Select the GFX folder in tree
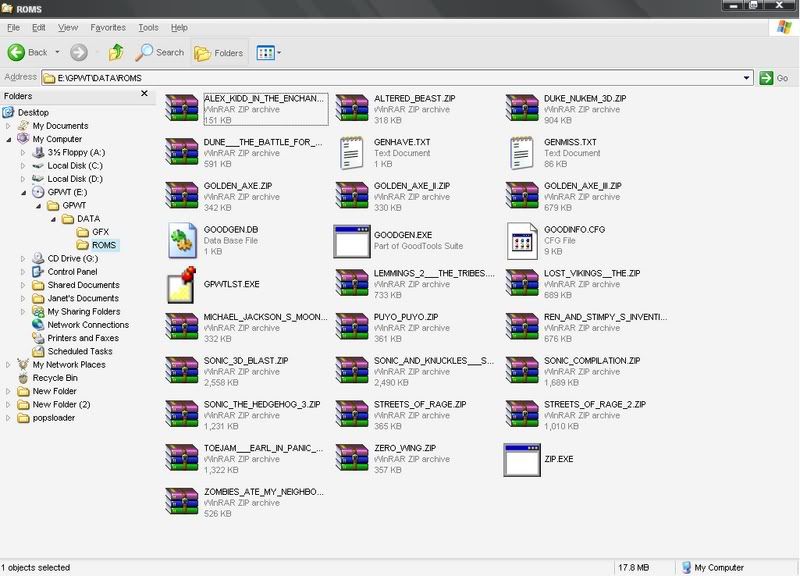This screenshot has height=576, width=800. click(x=92, y=232)
